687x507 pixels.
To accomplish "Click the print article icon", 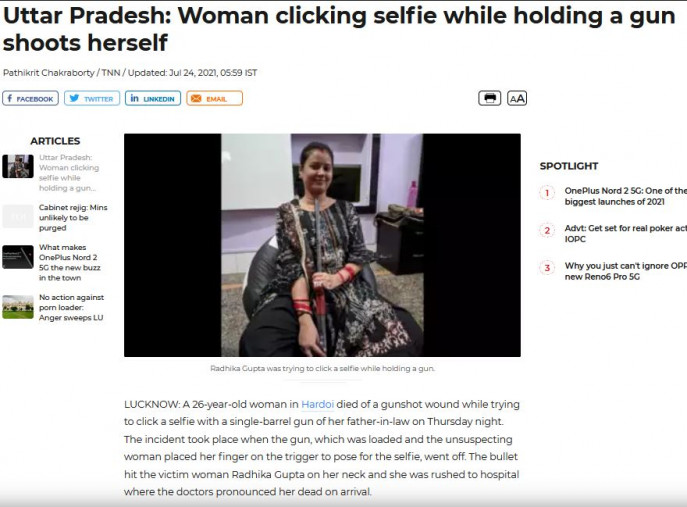I will [489, 98].
